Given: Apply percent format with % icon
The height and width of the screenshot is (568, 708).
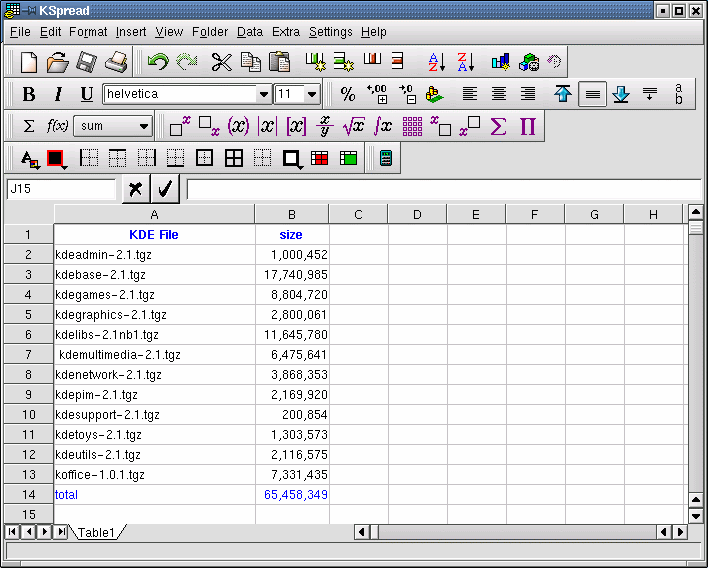Looking at the screenshot, I should [347, 94].
